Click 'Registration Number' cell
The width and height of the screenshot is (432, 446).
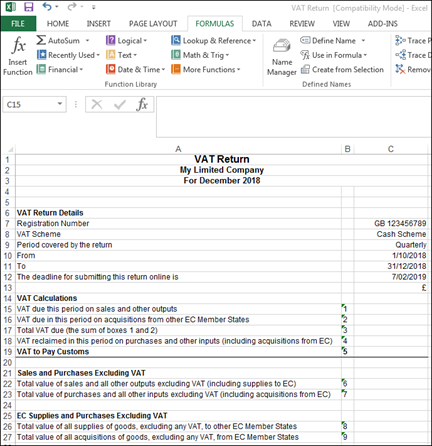pos(178,223)
